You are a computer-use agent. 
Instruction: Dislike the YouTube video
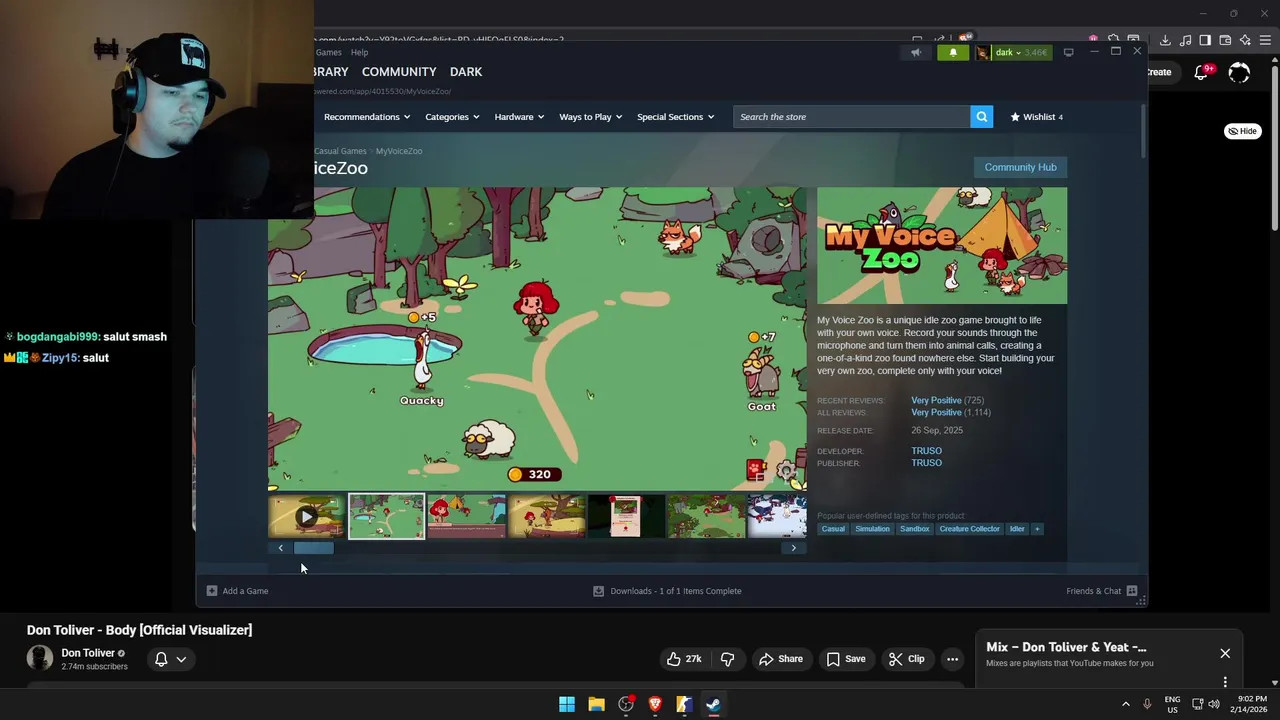(727, 659)
